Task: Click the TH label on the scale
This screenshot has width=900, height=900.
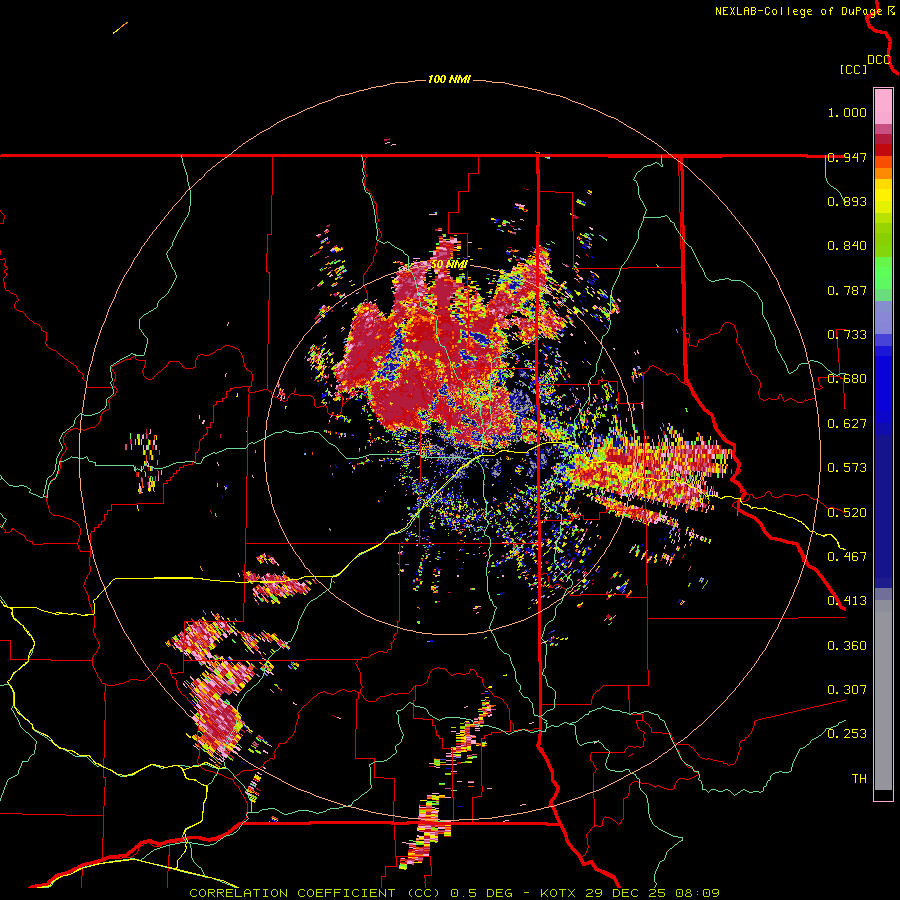Action: 859,779
